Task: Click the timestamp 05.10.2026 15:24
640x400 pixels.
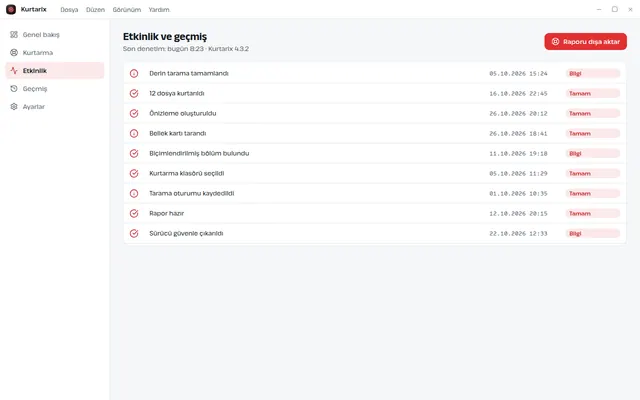Action: (518, 73)
